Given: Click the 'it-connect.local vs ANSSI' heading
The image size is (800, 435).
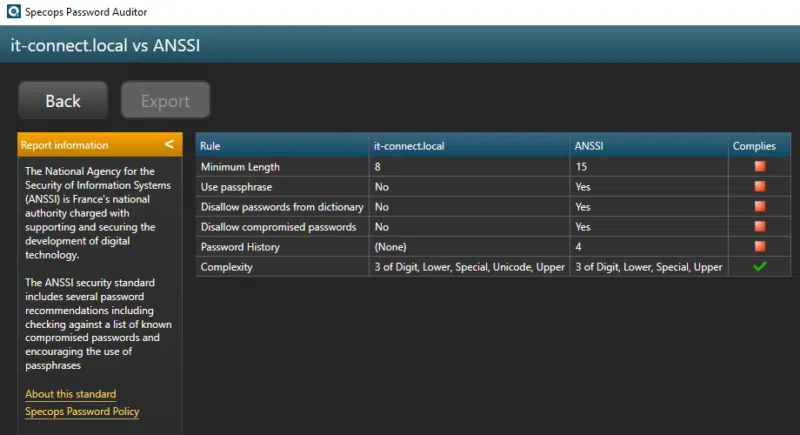Looking at the screenshot, I should pyautogui.click(x=105, y=45).
